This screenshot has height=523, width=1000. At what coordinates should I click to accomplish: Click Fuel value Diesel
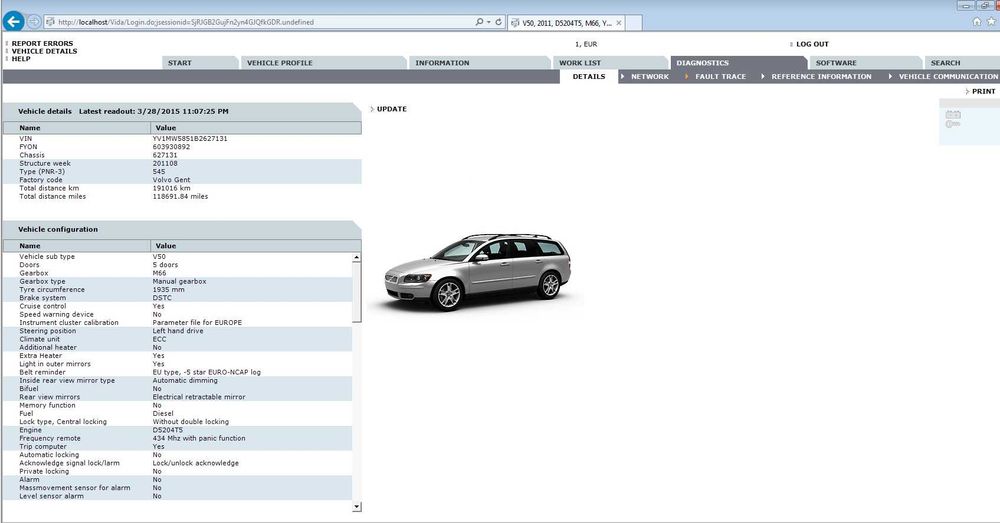(x=163, y=413)
